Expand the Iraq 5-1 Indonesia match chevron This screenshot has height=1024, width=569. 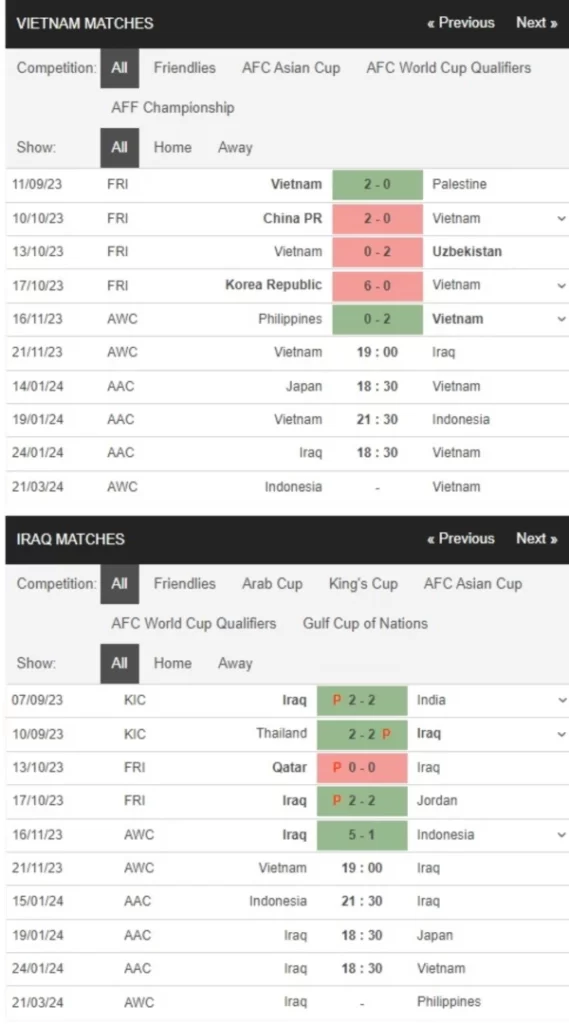562,835
